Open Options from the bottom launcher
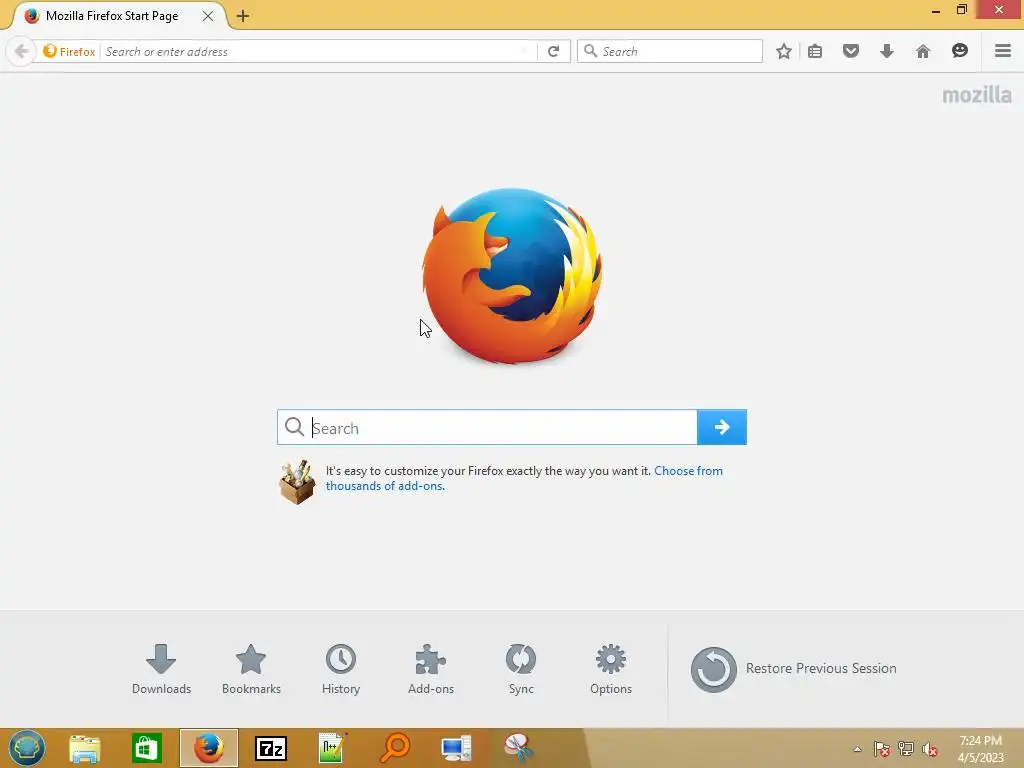This screenshot has height=768, width=1024. click(x=611, y=669)
